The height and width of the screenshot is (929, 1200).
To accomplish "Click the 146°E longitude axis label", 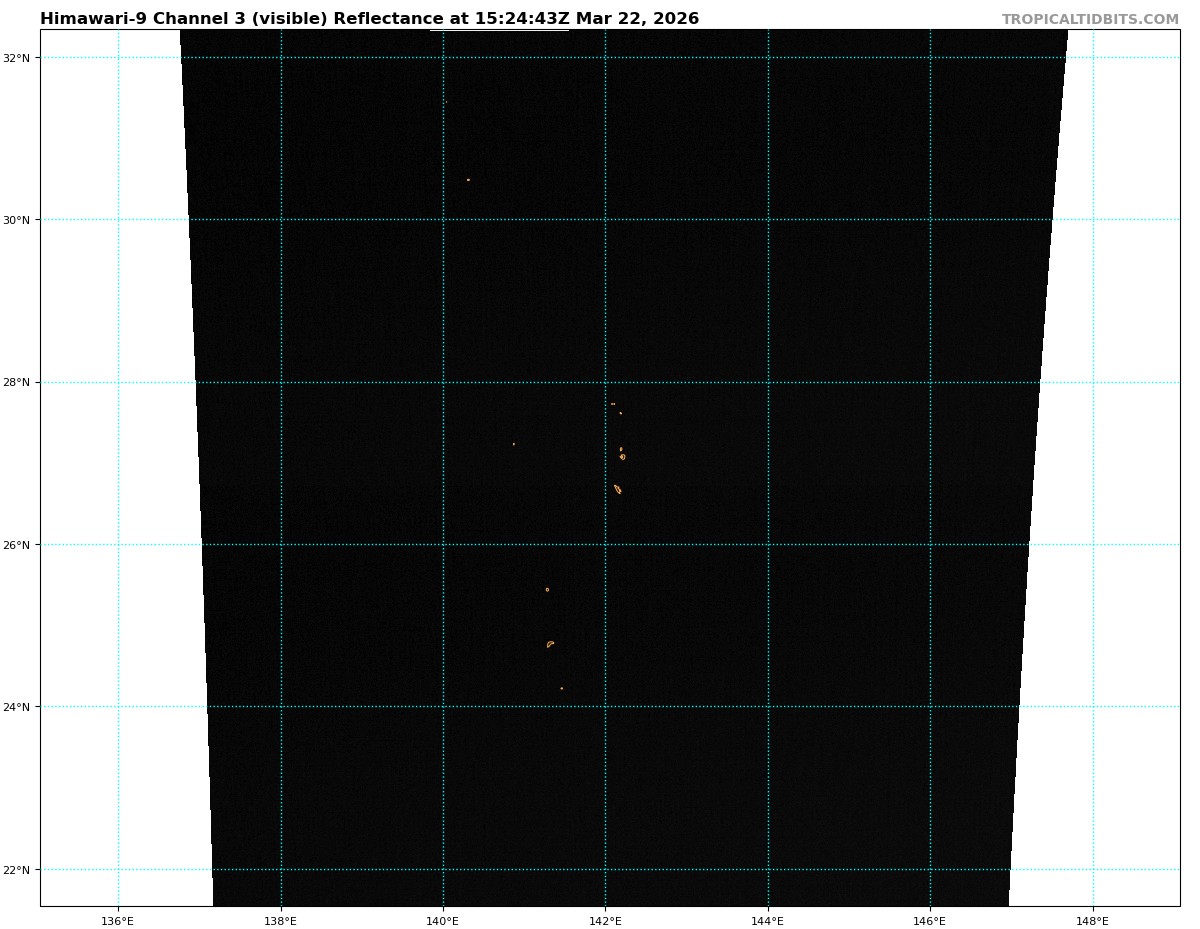I will (930, 921).
